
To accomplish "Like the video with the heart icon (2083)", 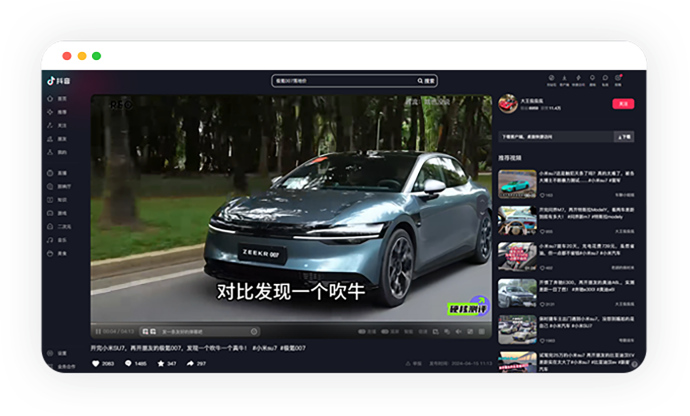I will 95,364.
